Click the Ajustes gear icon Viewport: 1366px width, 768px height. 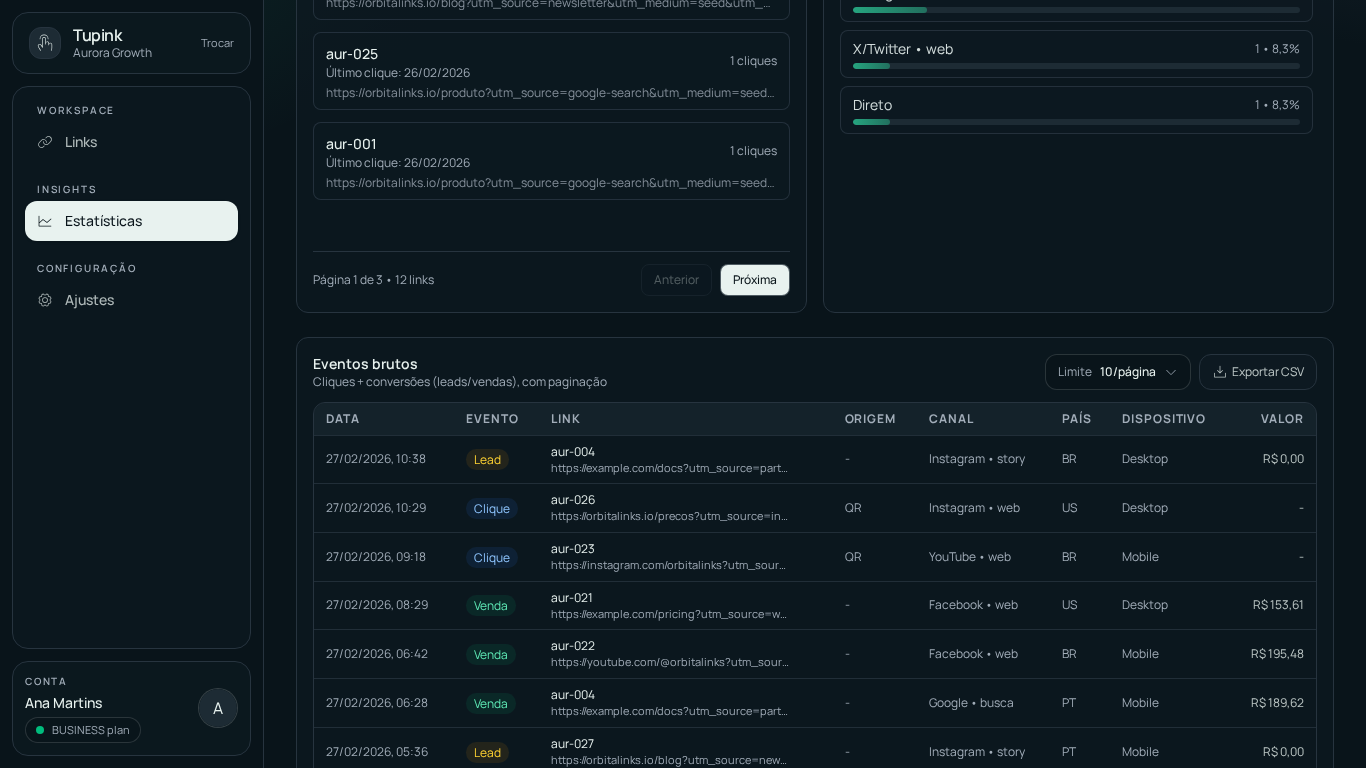(x=45, y=300)
